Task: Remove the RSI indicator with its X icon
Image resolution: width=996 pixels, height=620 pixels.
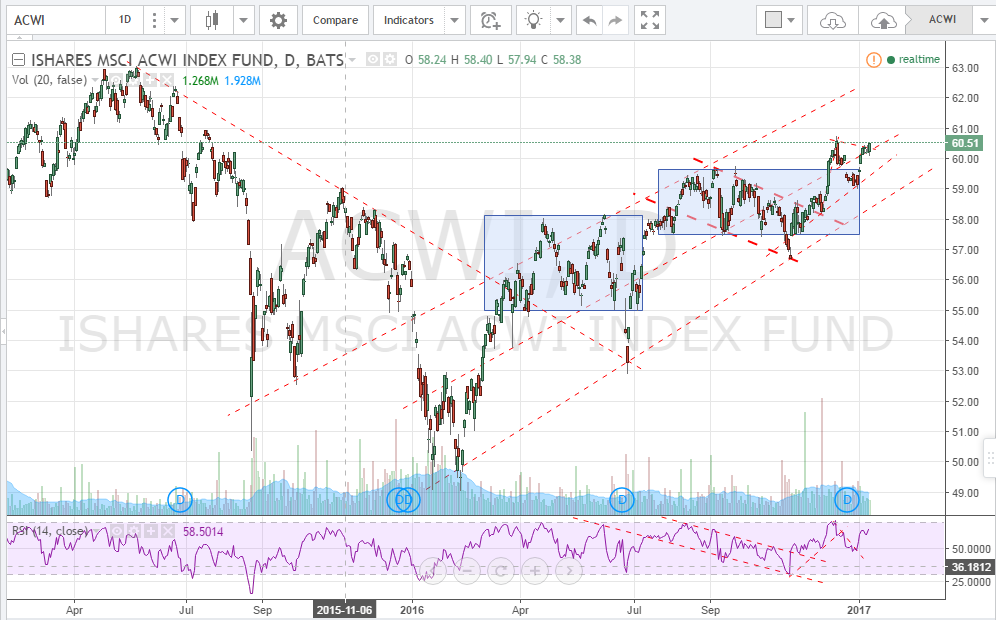Action: coord(167,531)
